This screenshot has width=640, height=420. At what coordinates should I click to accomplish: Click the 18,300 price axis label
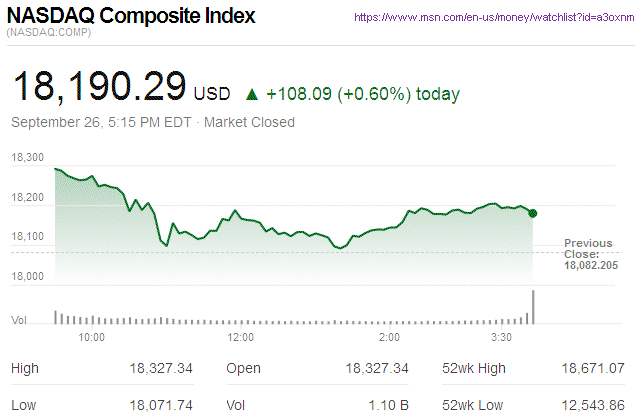point(28,158)
